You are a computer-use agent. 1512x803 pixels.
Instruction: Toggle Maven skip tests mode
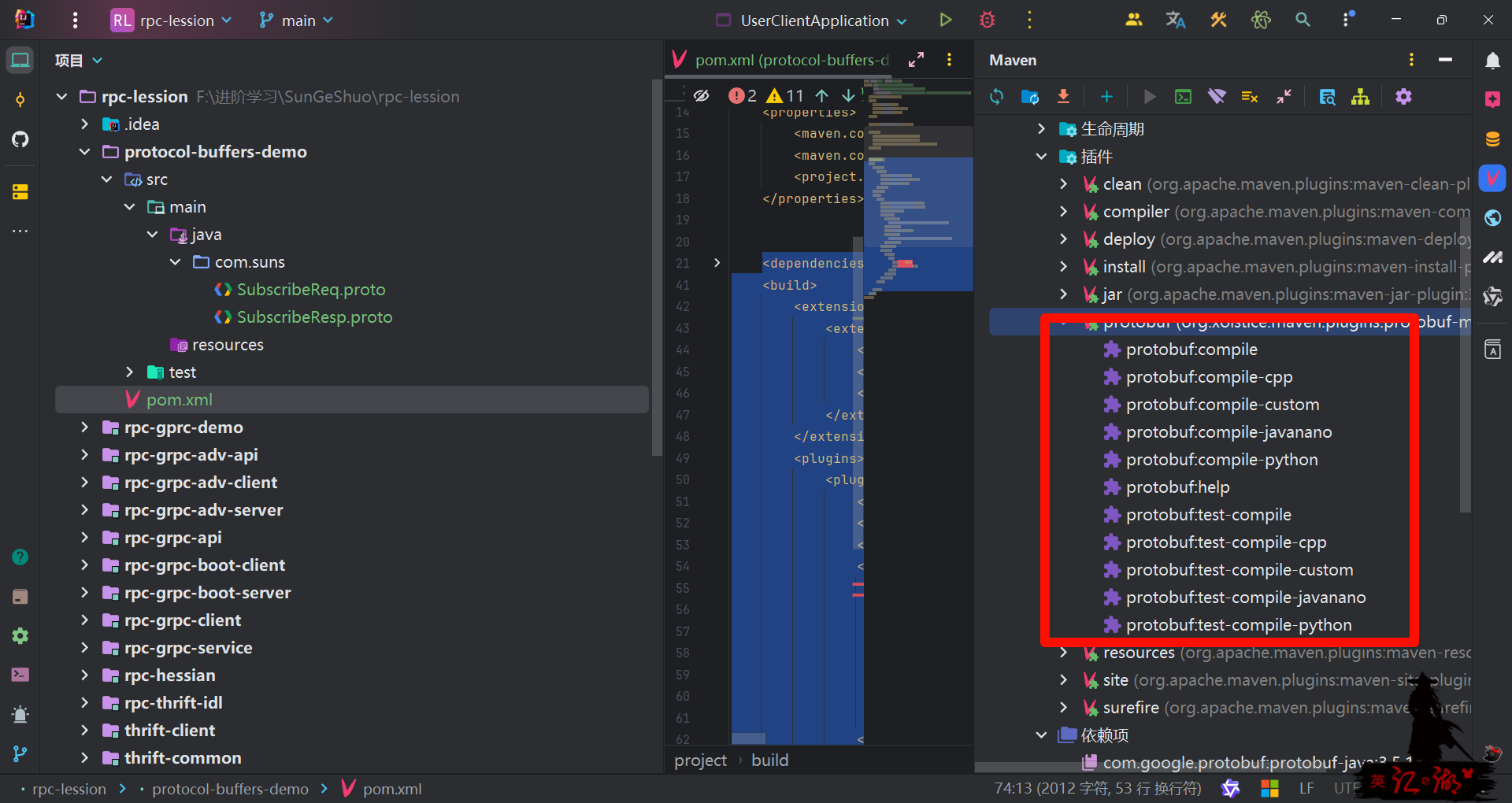[x=1250, y=97]
